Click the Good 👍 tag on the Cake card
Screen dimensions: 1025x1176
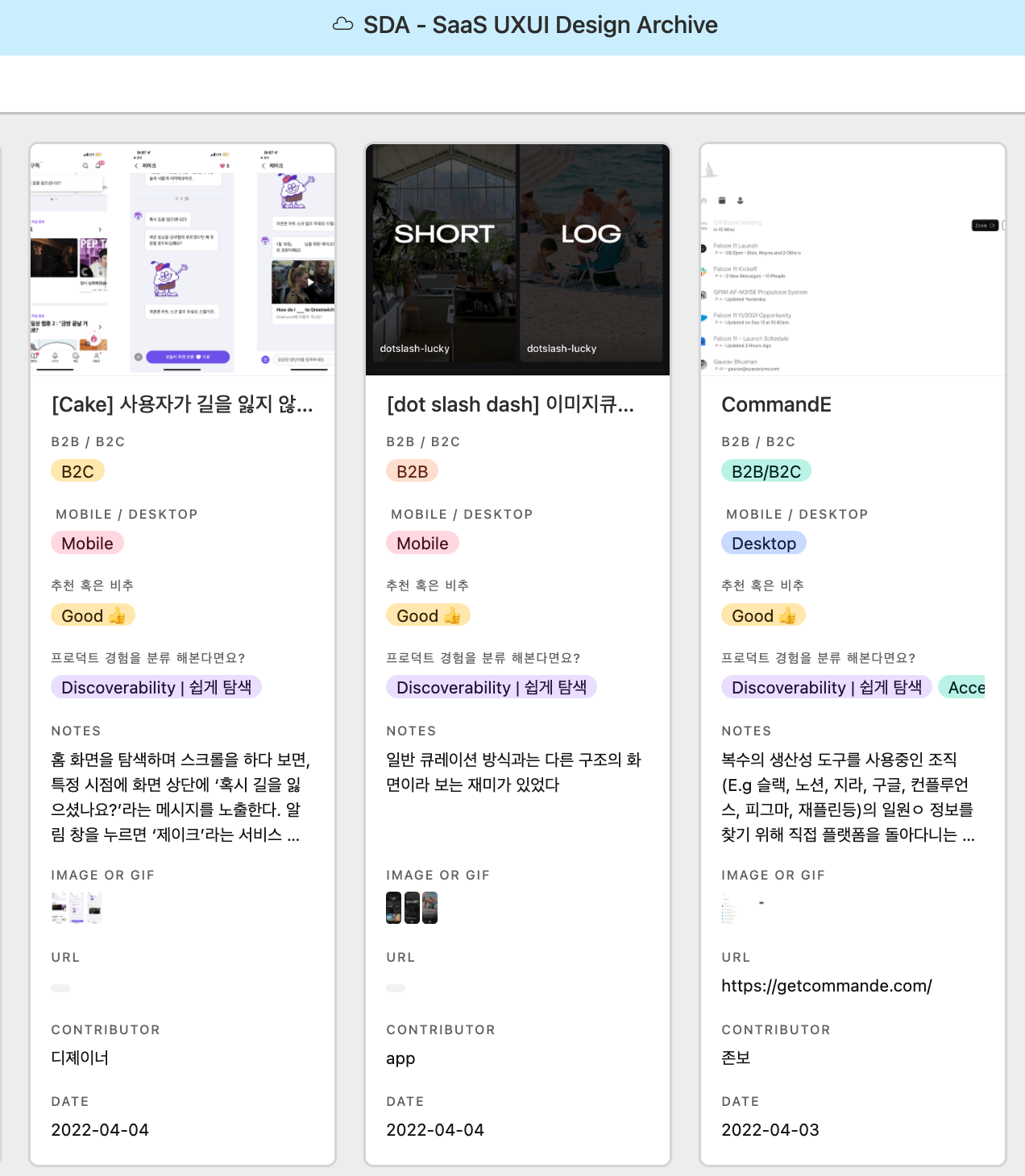click(93, 615)
